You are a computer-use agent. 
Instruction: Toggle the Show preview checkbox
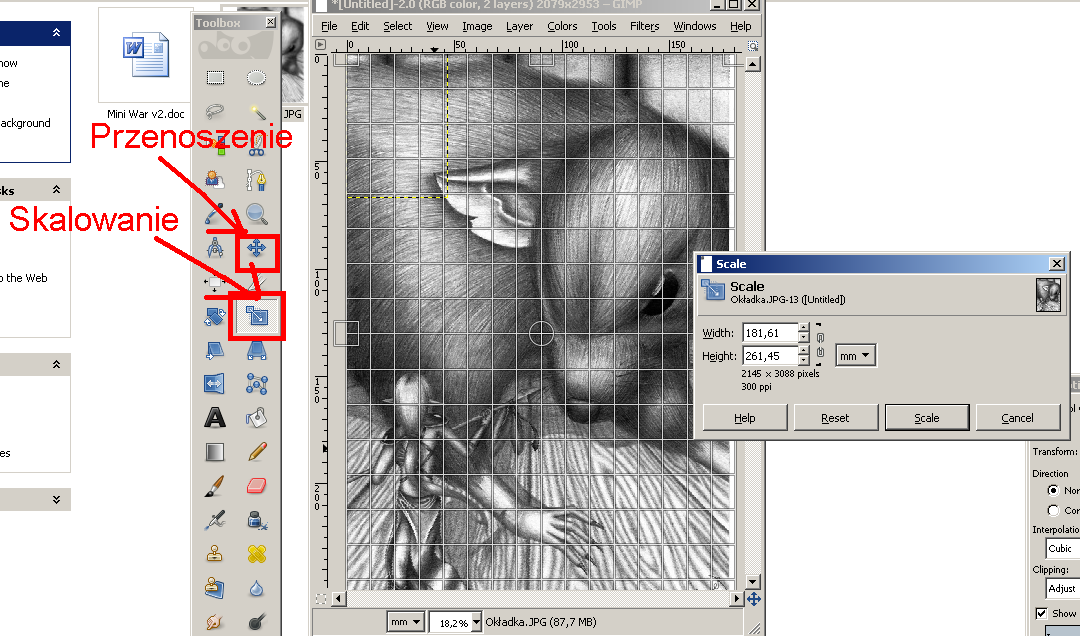coord(1042,613)
